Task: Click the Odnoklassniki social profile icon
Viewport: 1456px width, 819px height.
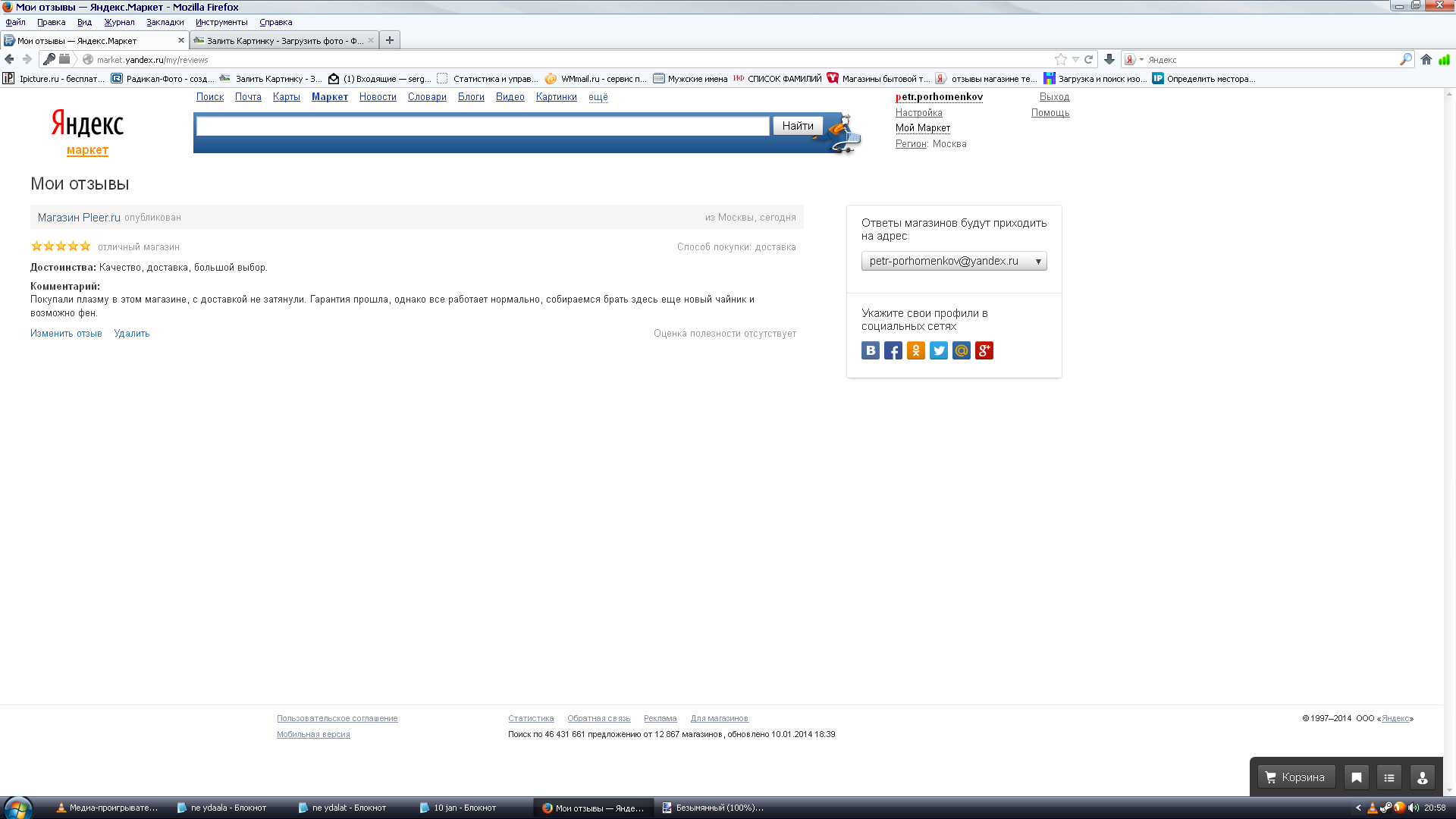Action: 915,350
